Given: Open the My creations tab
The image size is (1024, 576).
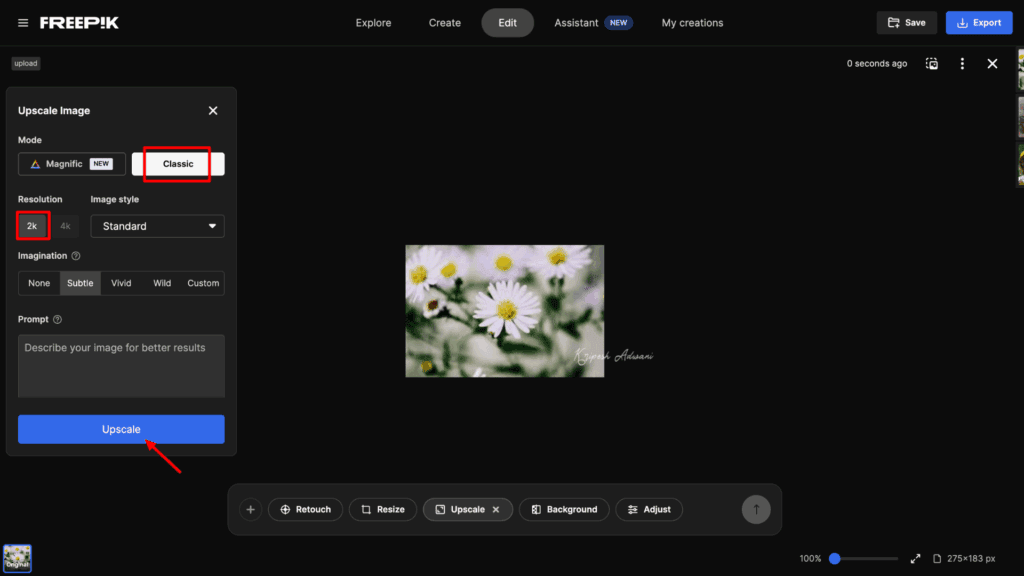Looking at the screenshot, I should coord(692,23).
